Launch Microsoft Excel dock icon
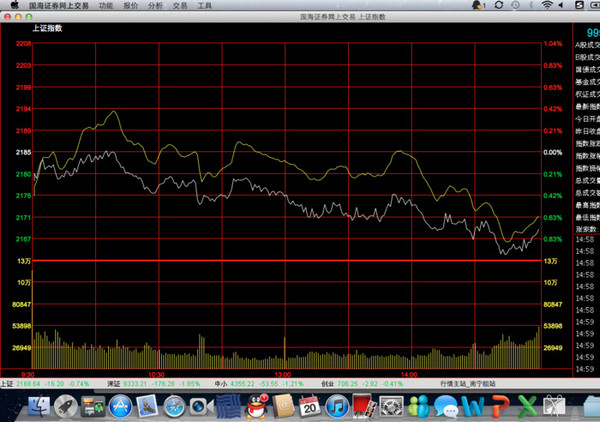The height and width of the screenshot is (422, 600). [527, 407]
